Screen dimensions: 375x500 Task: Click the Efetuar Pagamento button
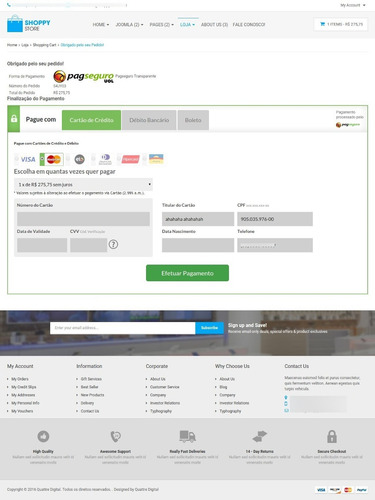click(x=187, y=273)
